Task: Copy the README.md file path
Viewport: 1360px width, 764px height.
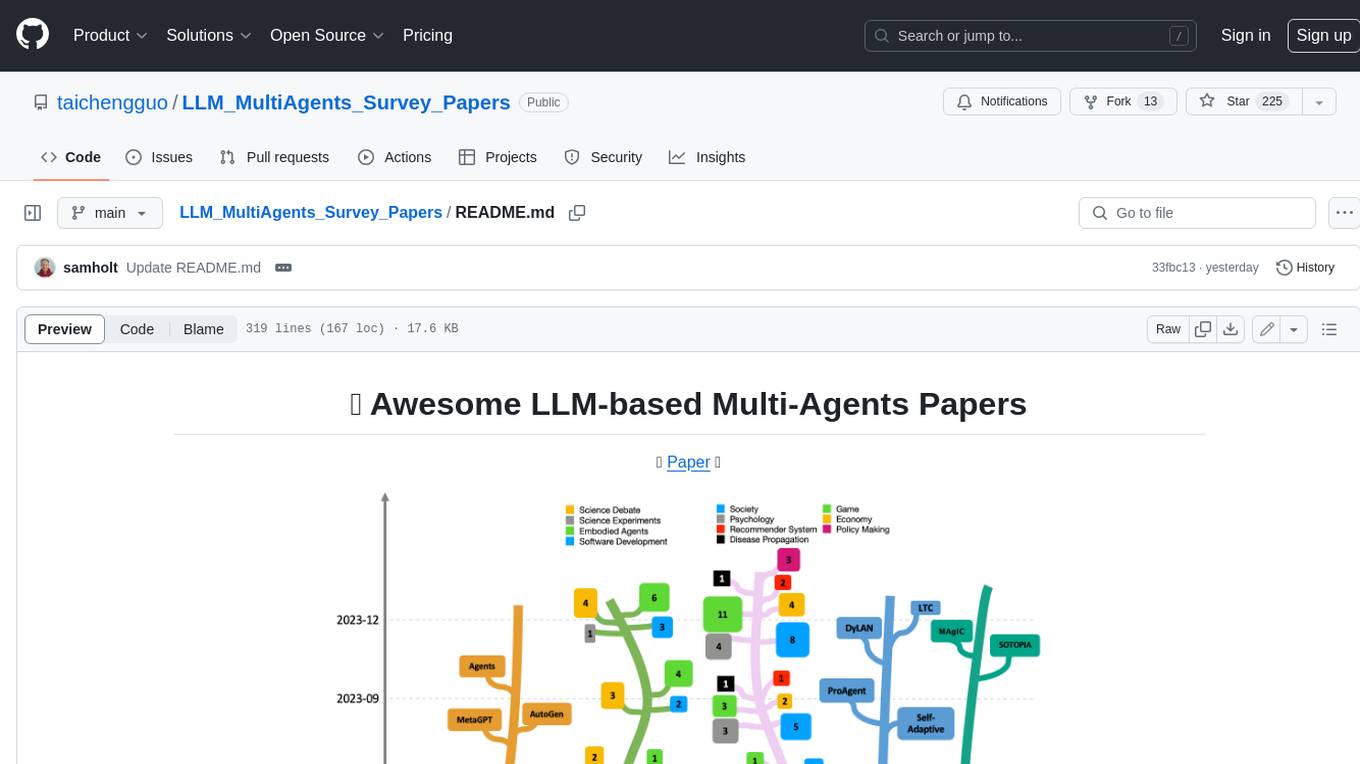Action: 577,213
